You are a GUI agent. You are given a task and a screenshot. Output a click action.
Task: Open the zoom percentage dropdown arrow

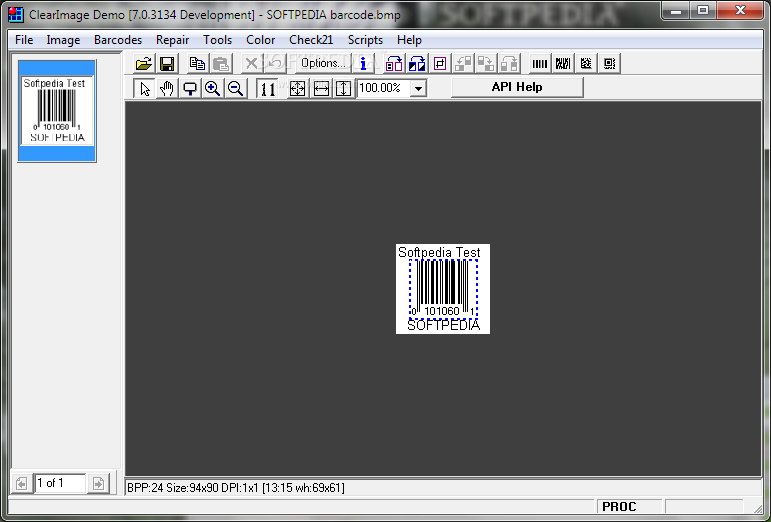pos(418,88)
